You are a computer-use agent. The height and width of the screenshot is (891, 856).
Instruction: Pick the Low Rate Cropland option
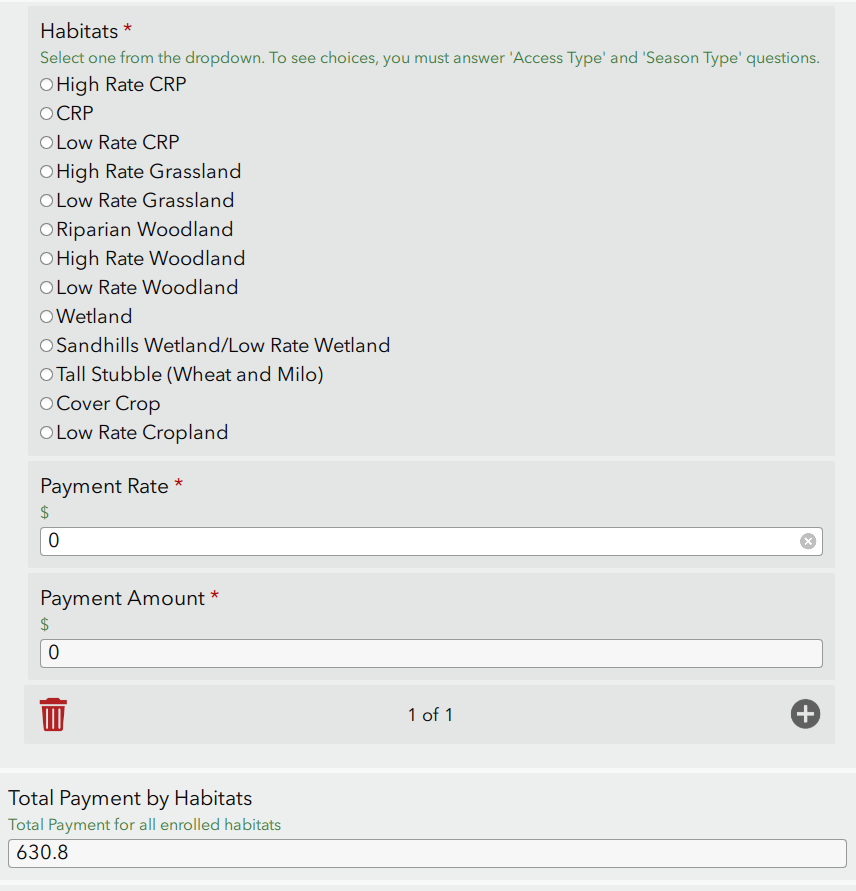pyautogui.click(x=47, y=433)
